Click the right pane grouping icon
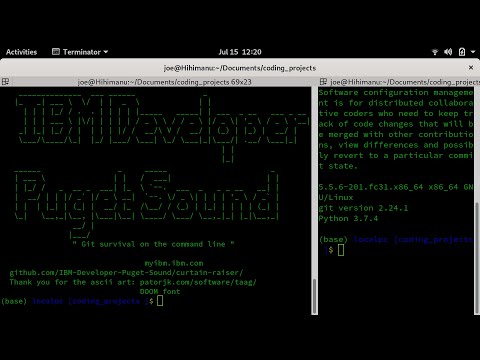 pos(323,82)
